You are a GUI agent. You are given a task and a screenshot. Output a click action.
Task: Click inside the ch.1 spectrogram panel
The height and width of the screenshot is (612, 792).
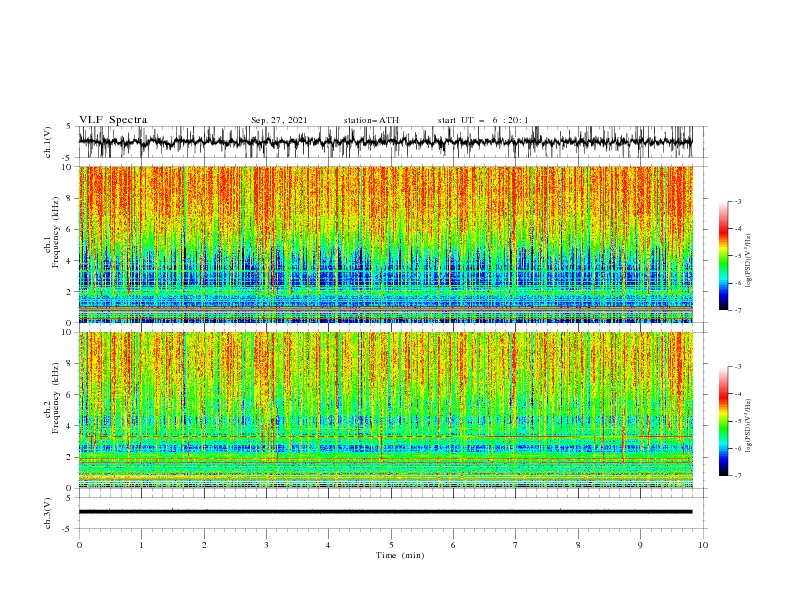coord(385,244)
